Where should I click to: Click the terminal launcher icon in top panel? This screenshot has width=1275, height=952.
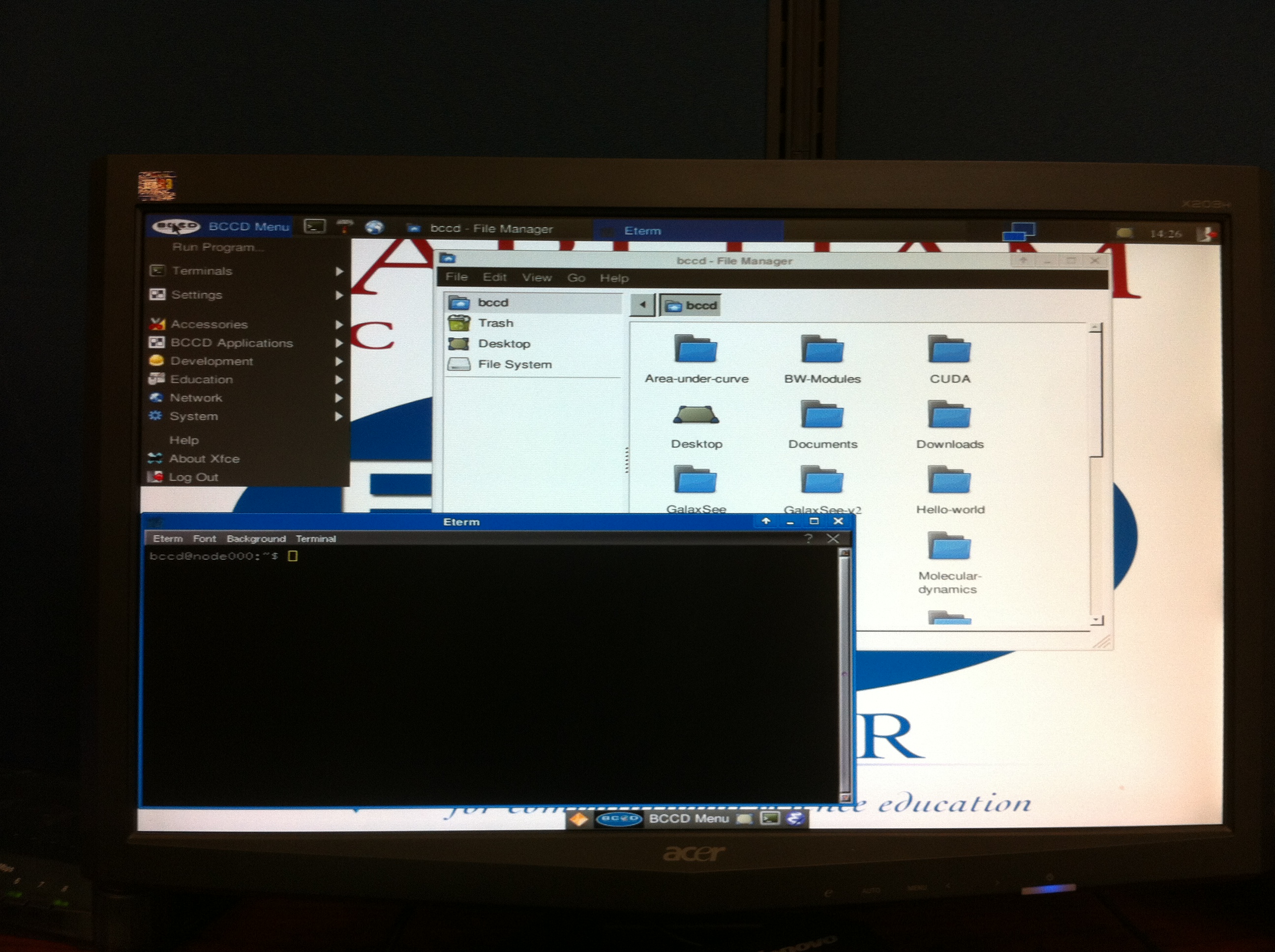click(314, 227)
